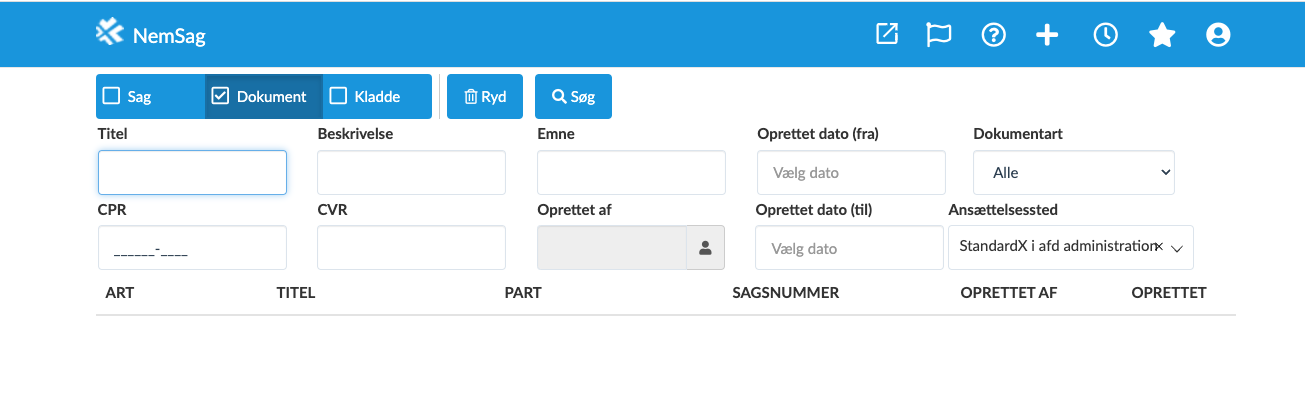Focus the CPR input field
The height and width of the screenshot is (410, 1305).
[192, 248]
